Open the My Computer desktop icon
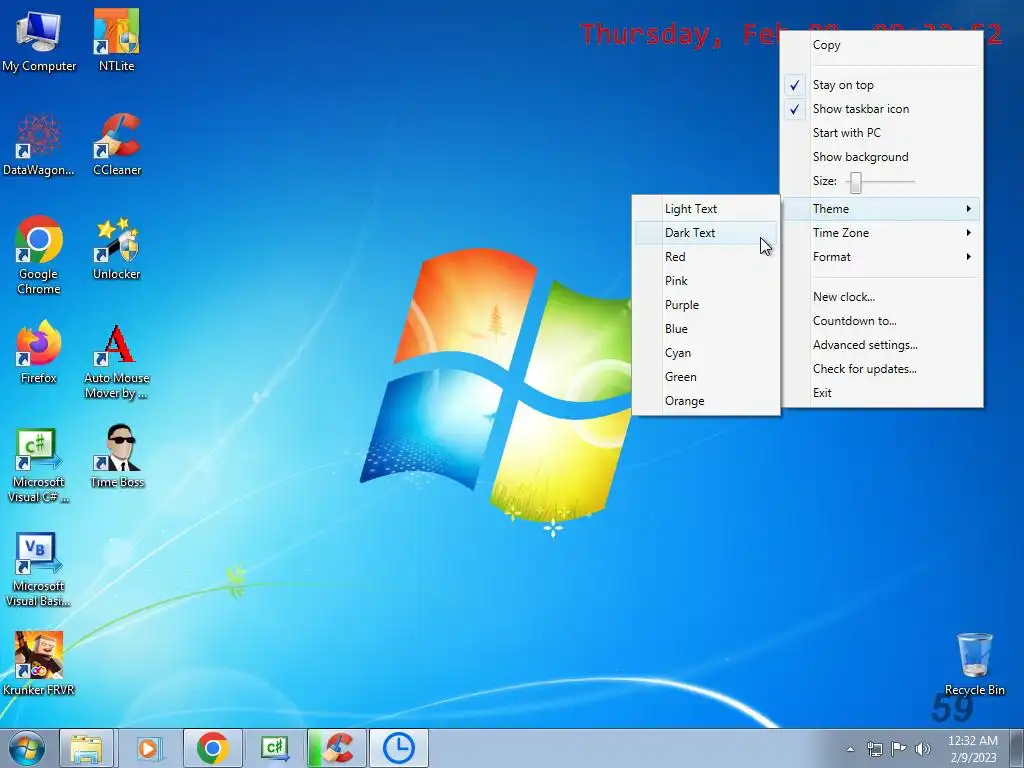The width and height of the screenshot is (1024, 768). click(x=39, y=40)
